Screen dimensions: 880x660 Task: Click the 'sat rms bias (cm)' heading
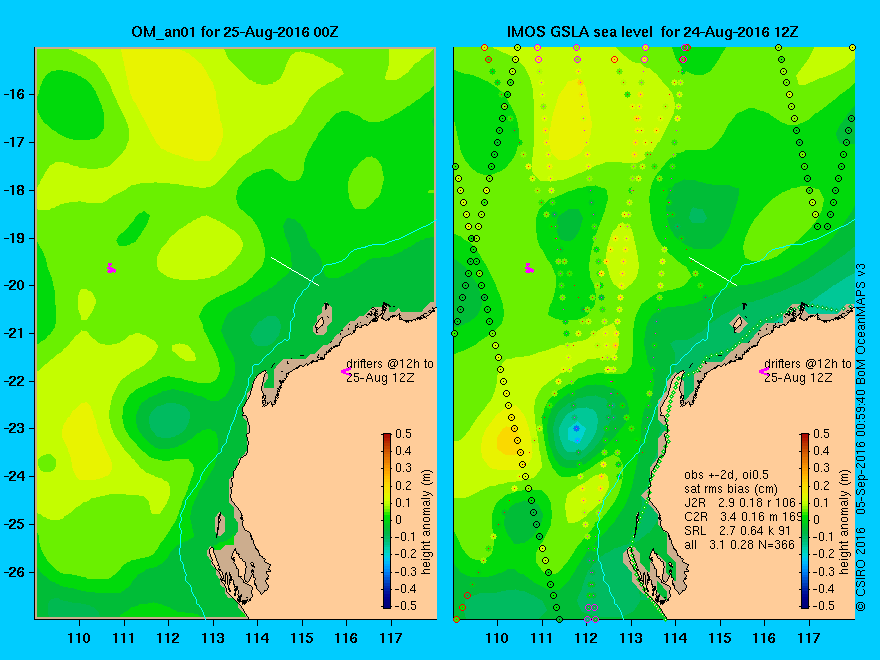[x=731, y=489]
